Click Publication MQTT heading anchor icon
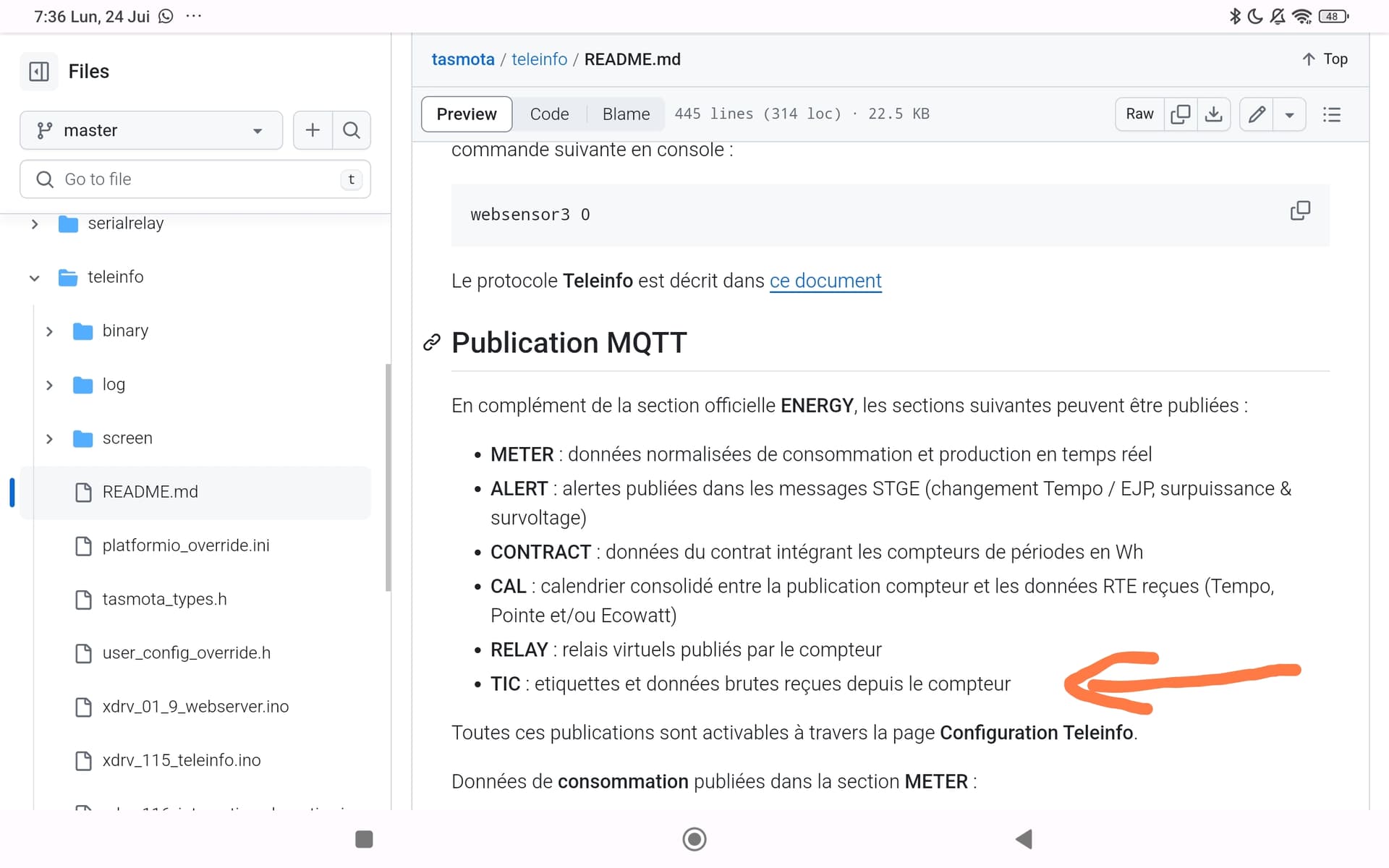Screen dimensions: 1389x868 (x=432, y=343)
